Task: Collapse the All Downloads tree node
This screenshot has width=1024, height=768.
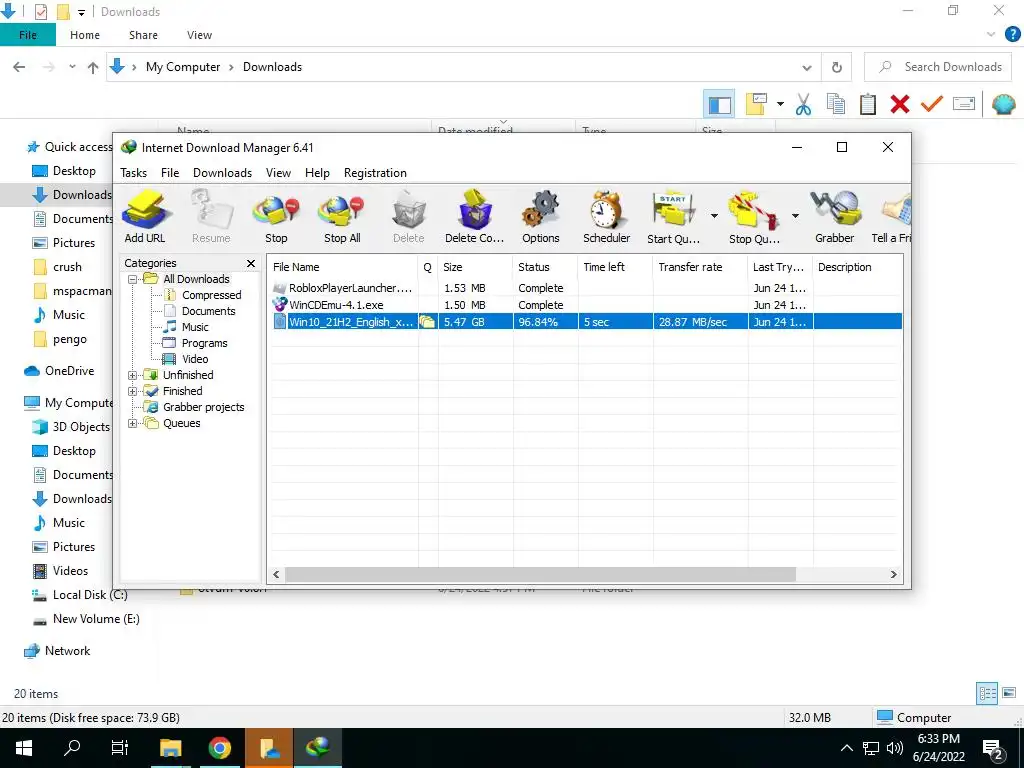Action: coord(132,280)
